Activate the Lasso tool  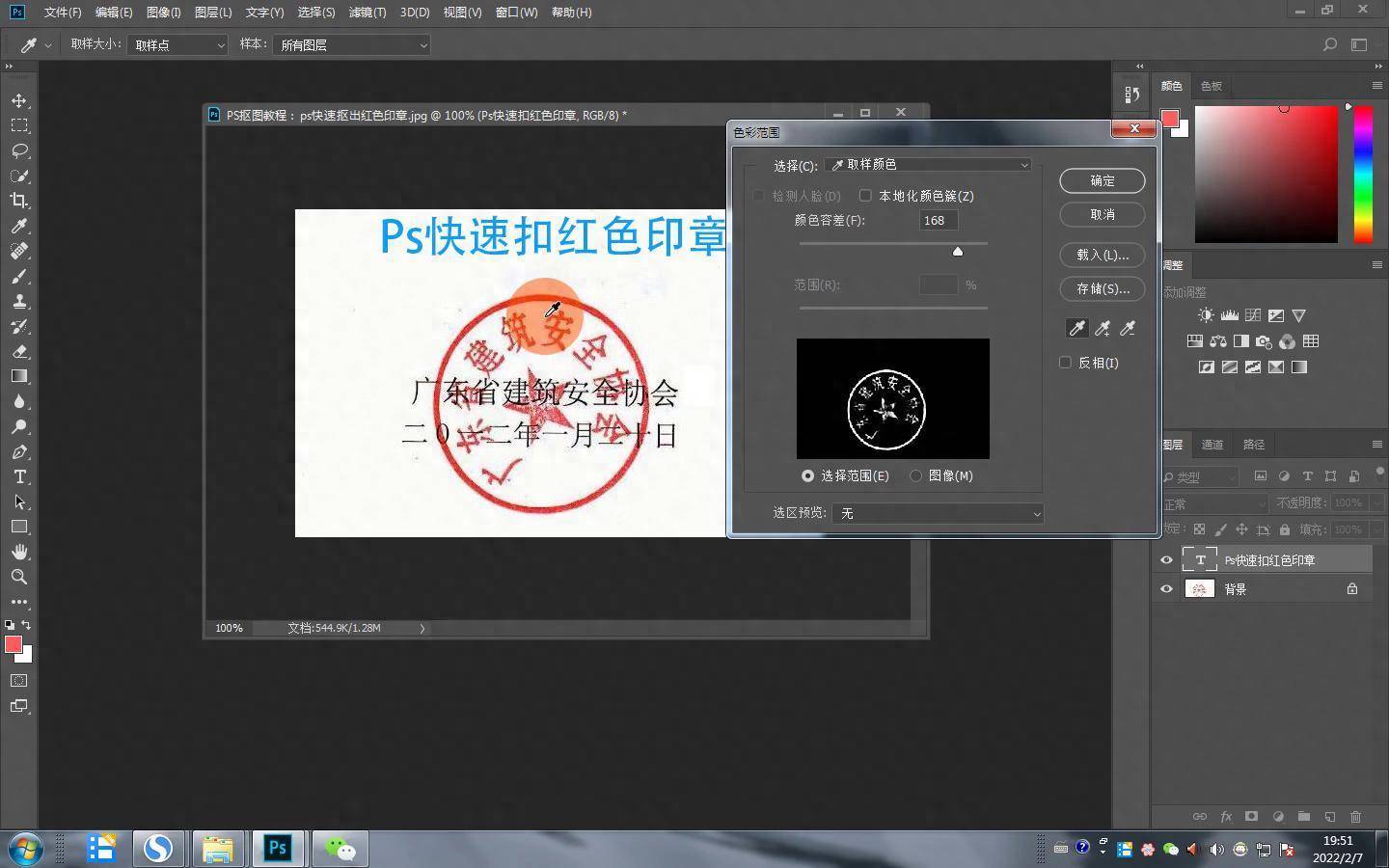pos(19,150)
